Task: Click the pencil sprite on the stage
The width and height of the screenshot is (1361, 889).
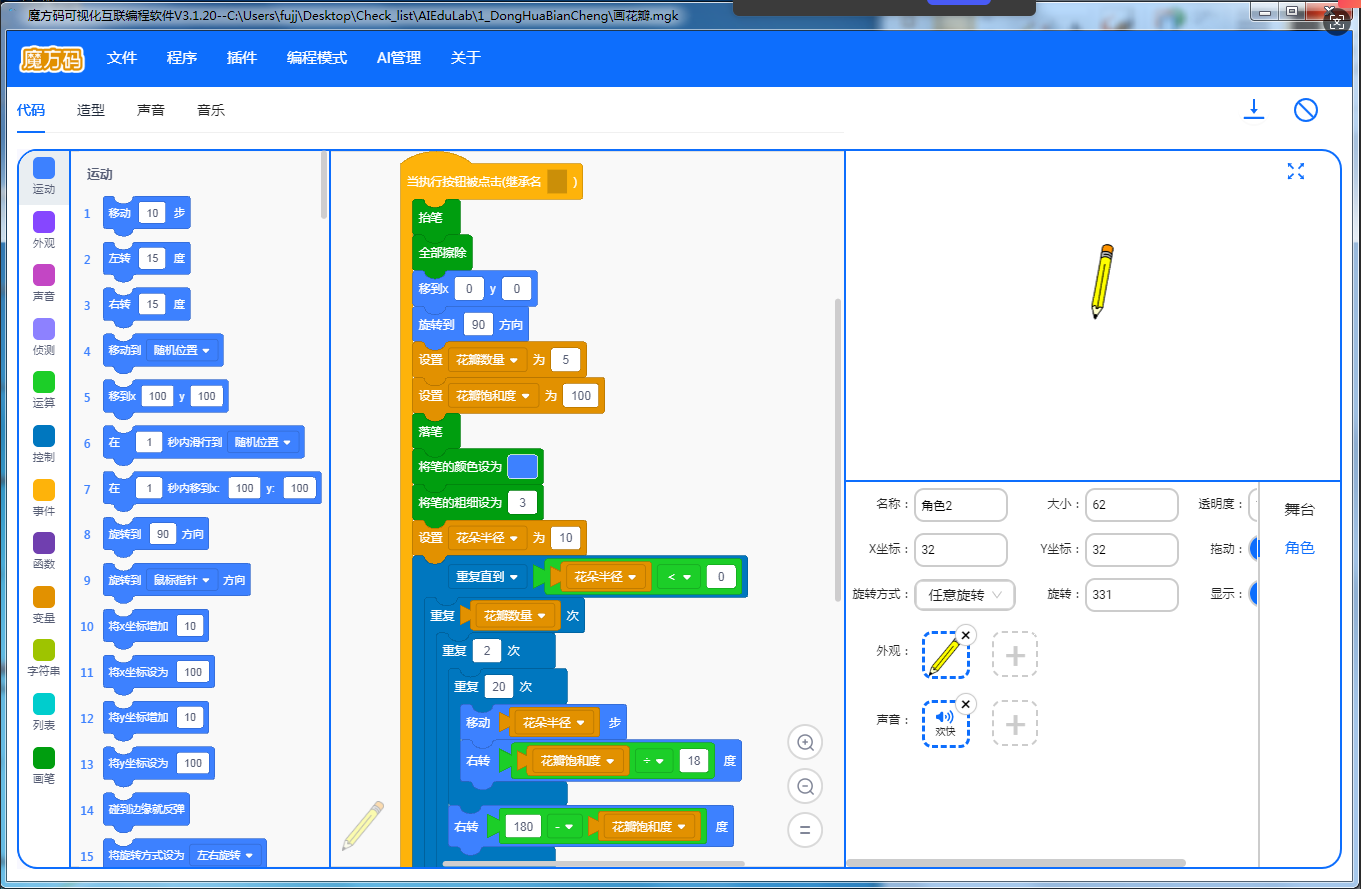Action: [1101, 282]
